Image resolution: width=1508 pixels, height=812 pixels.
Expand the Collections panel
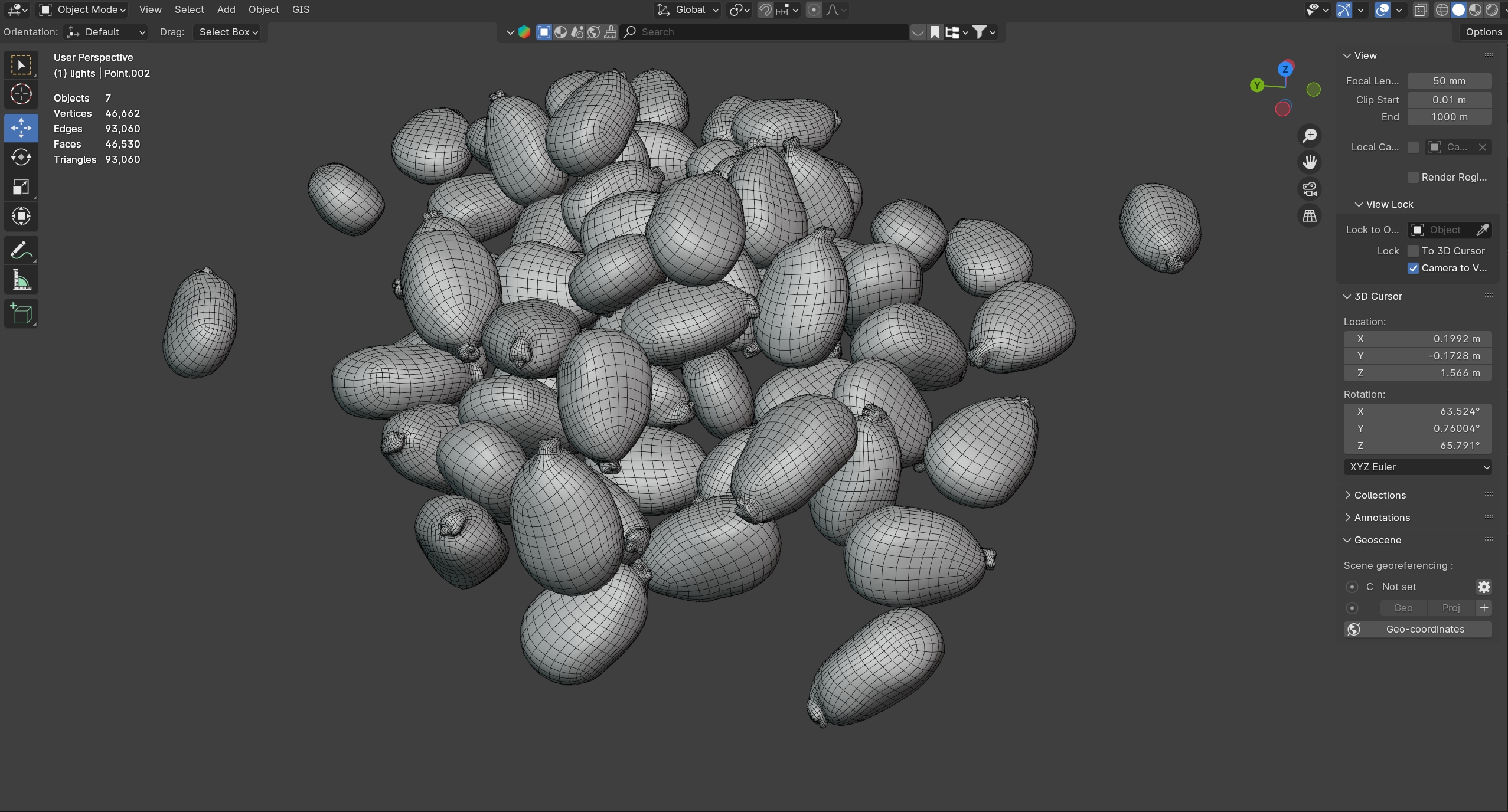pos(1379,495)
